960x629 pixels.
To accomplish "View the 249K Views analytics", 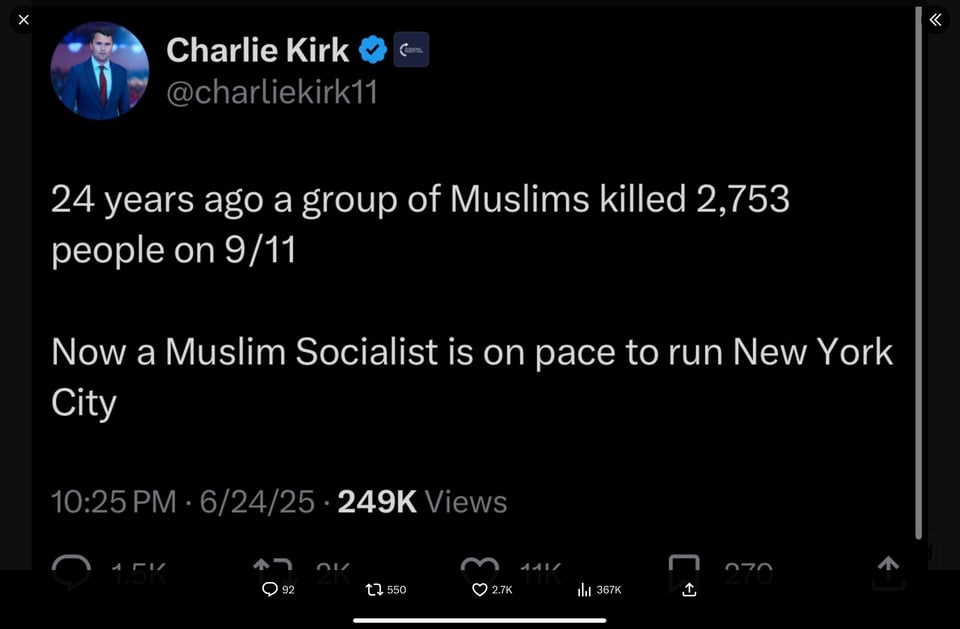I will [422, 501].
